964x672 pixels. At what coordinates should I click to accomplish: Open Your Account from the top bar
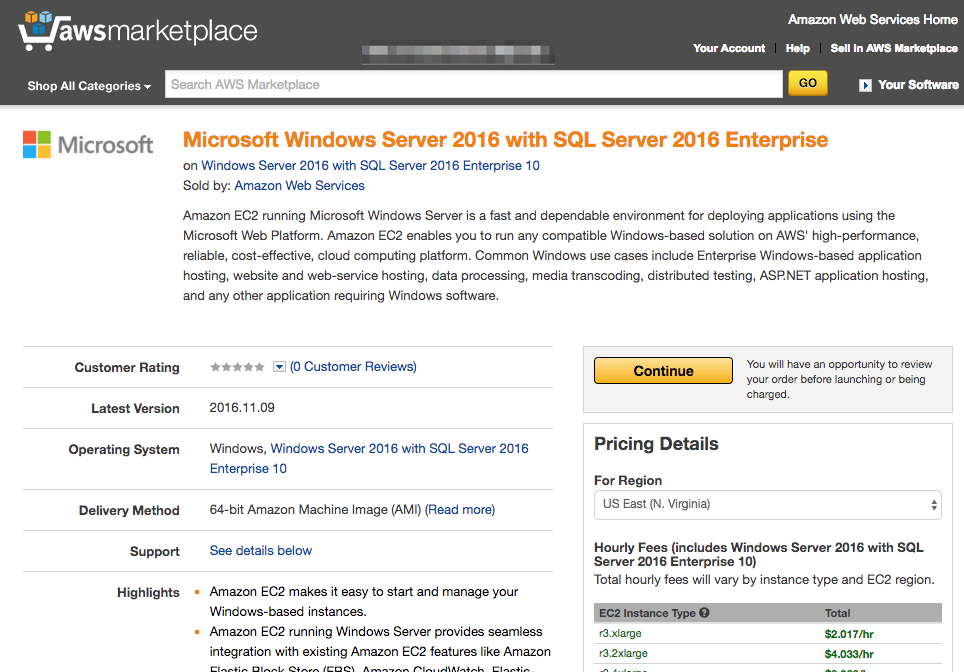pyautogui.click(x=729, y=48)
